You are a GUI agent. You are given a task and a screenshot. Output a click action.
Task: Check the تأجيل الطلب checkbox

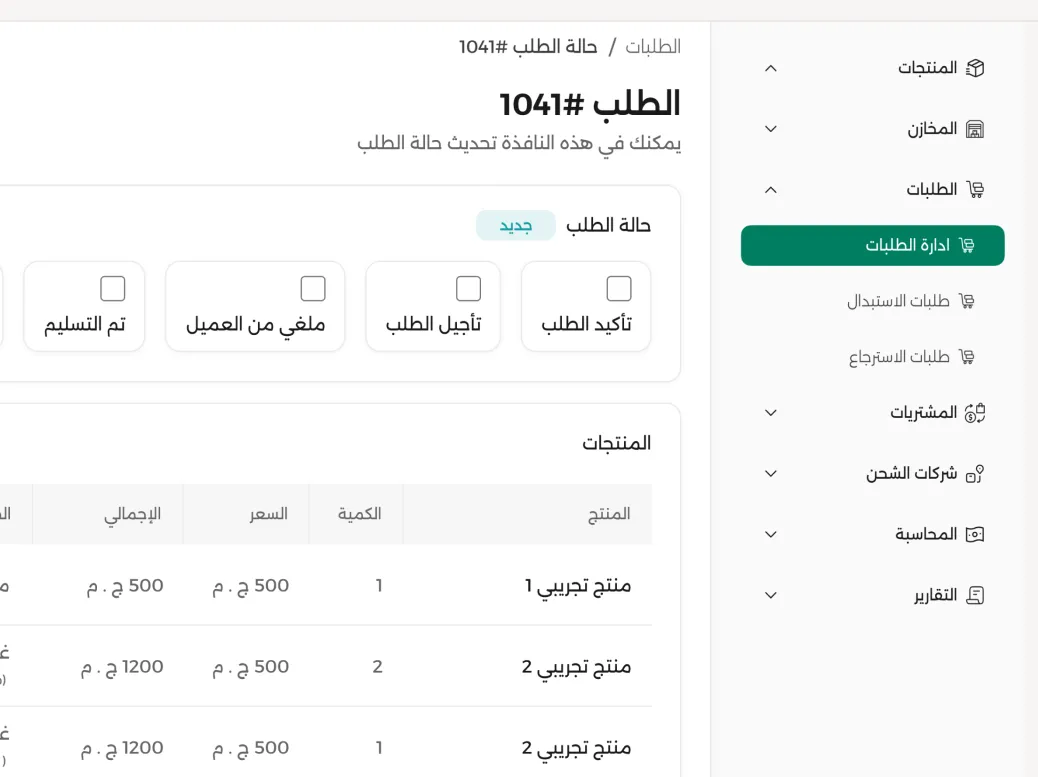pyautogui.click(x=467, y=287)
